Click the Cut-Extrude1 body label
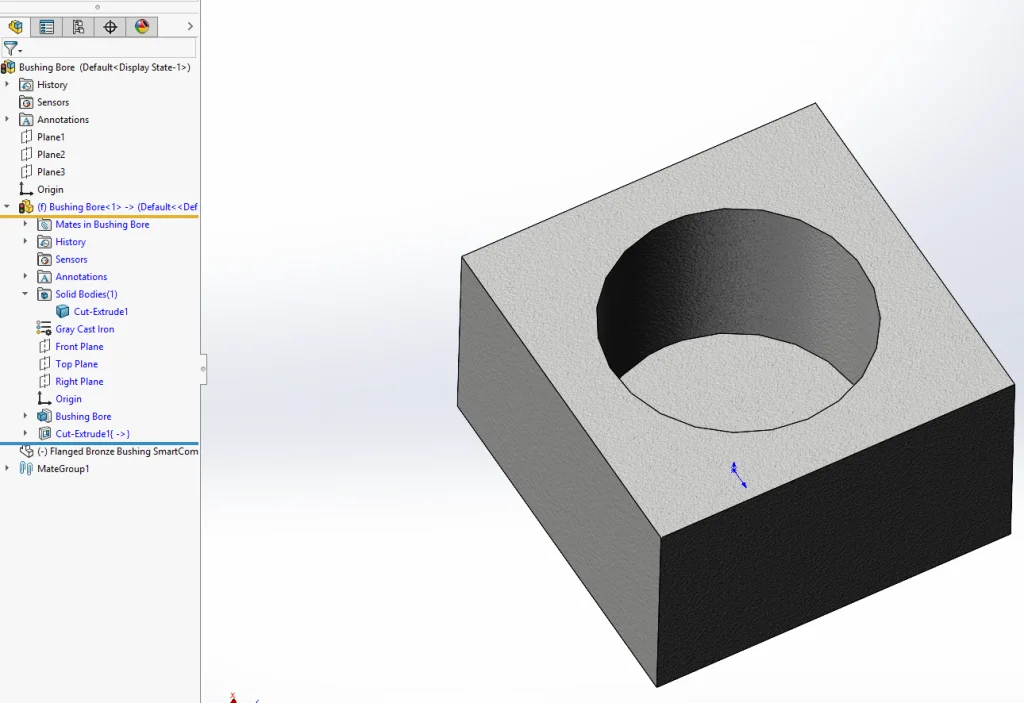The width and height of the screenshot is (1024, 703). [101, 312]
